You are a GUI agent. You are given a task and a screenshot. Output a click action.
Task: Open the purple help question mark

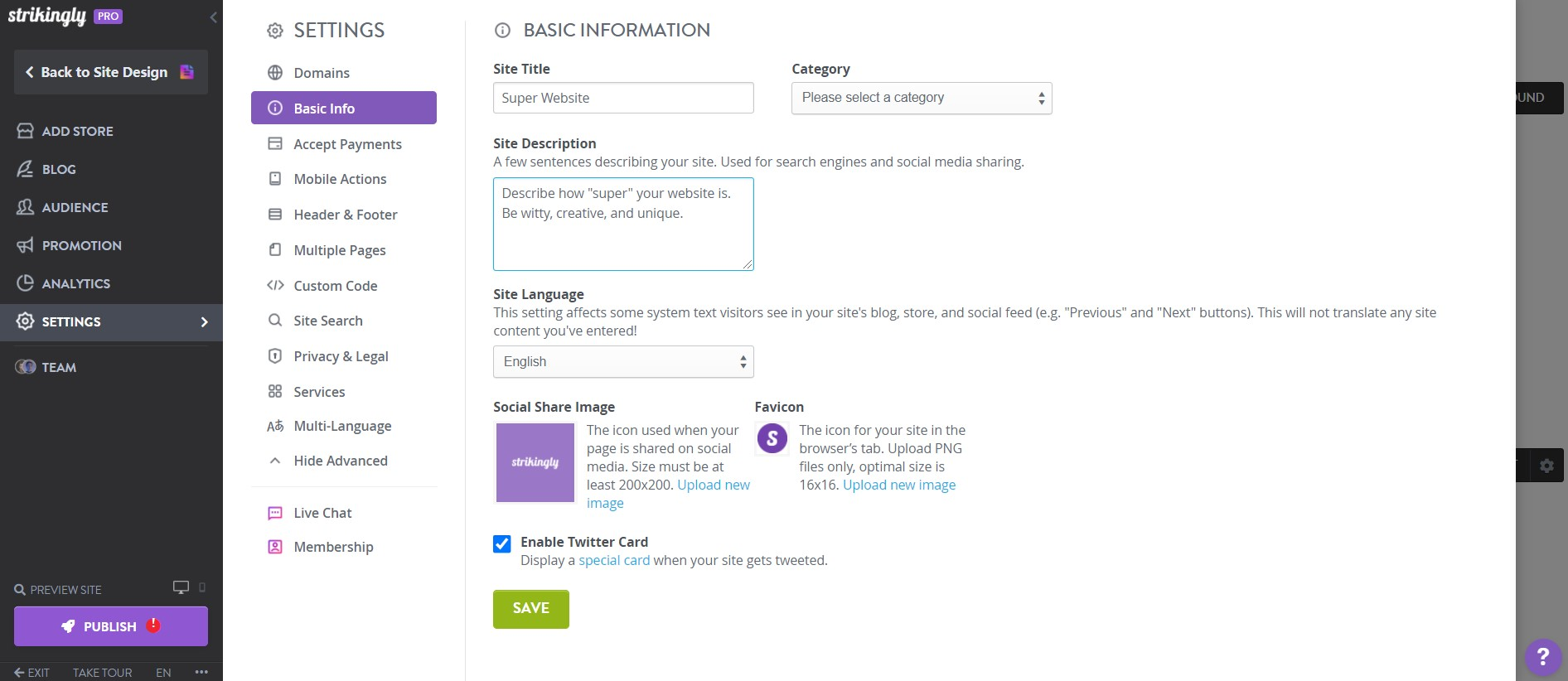(1542, 657)
